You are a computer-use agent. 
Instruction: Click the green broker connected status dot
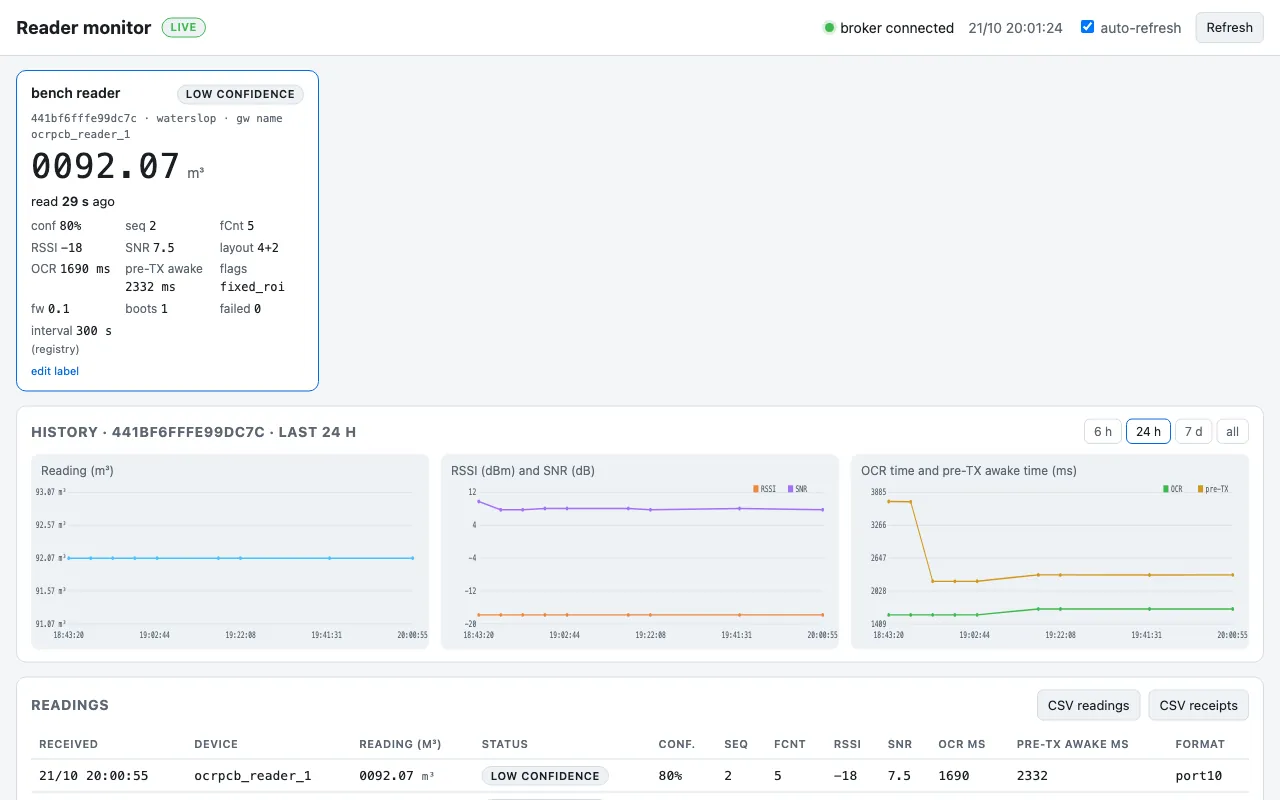829,28
